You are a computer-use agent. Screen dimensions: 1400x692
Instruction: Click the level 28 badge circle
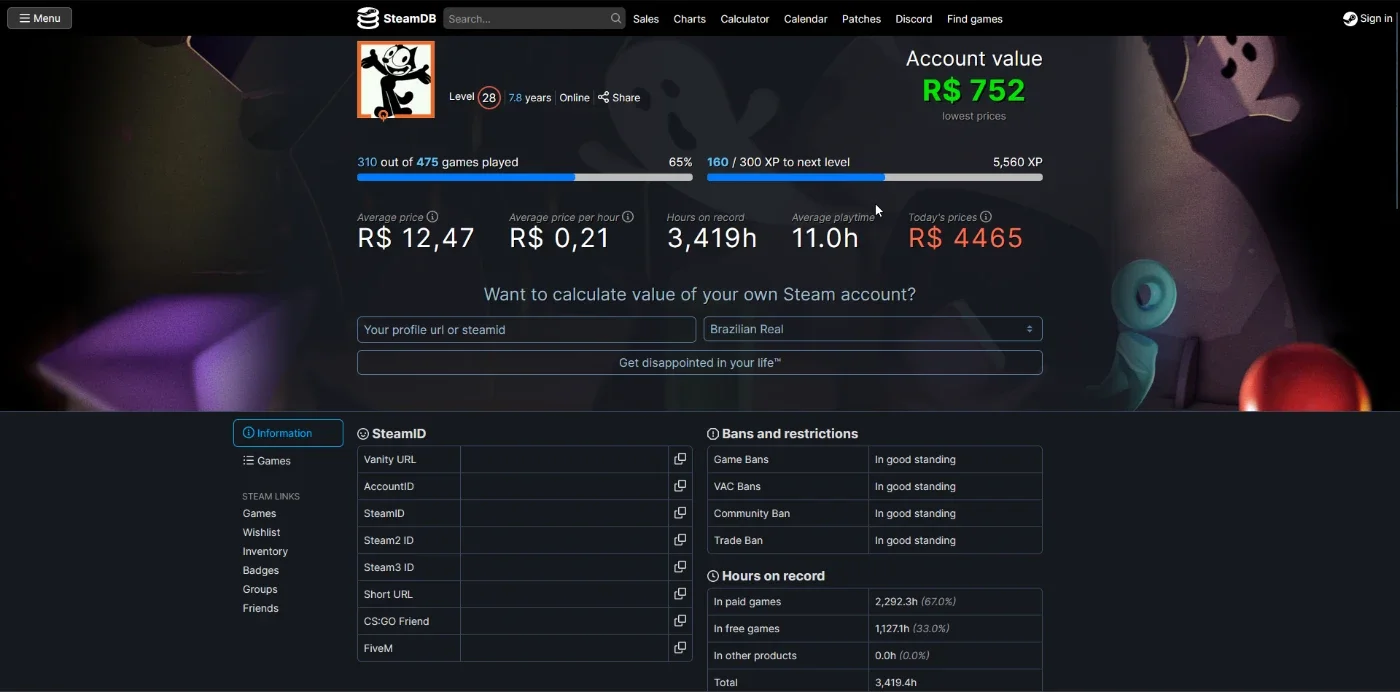pyautogui.click(x=489, y=97)
